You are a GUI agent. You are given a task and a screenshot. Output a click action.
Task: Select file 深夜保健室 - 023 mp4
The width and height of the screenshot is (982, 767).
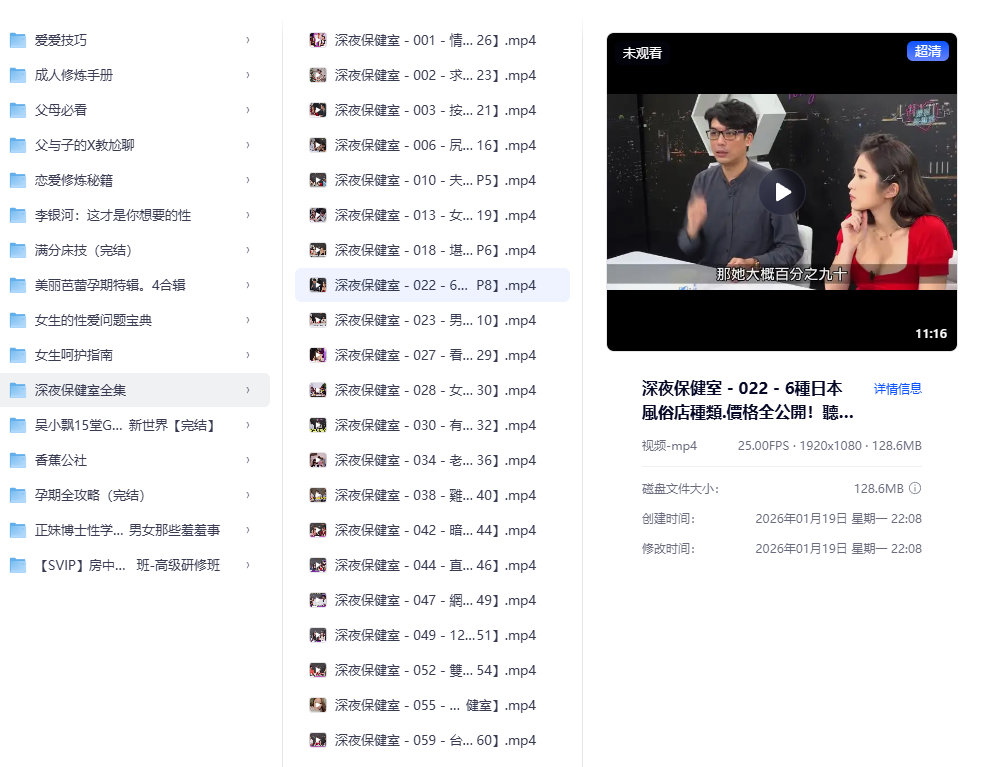coord(435,320)
